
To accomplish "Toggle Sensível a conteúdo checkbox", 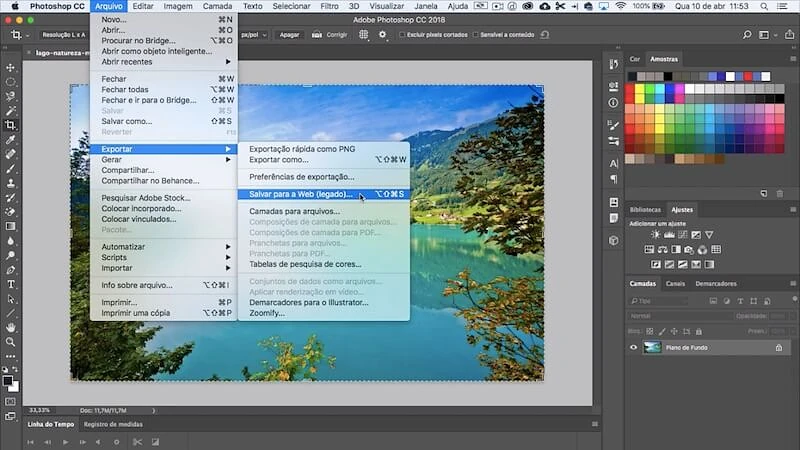I will (475, 35).
